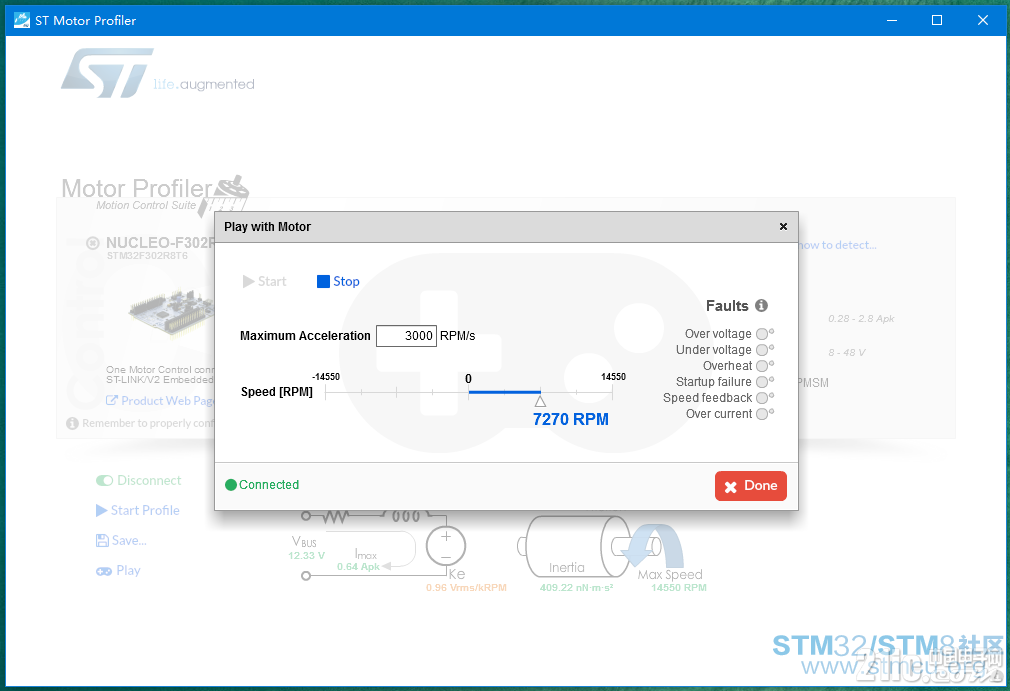Click the Speed feedback fault indicator
Image resolution: width=1010 pixels, height=691 pixels.
click(x=763, y=398)
